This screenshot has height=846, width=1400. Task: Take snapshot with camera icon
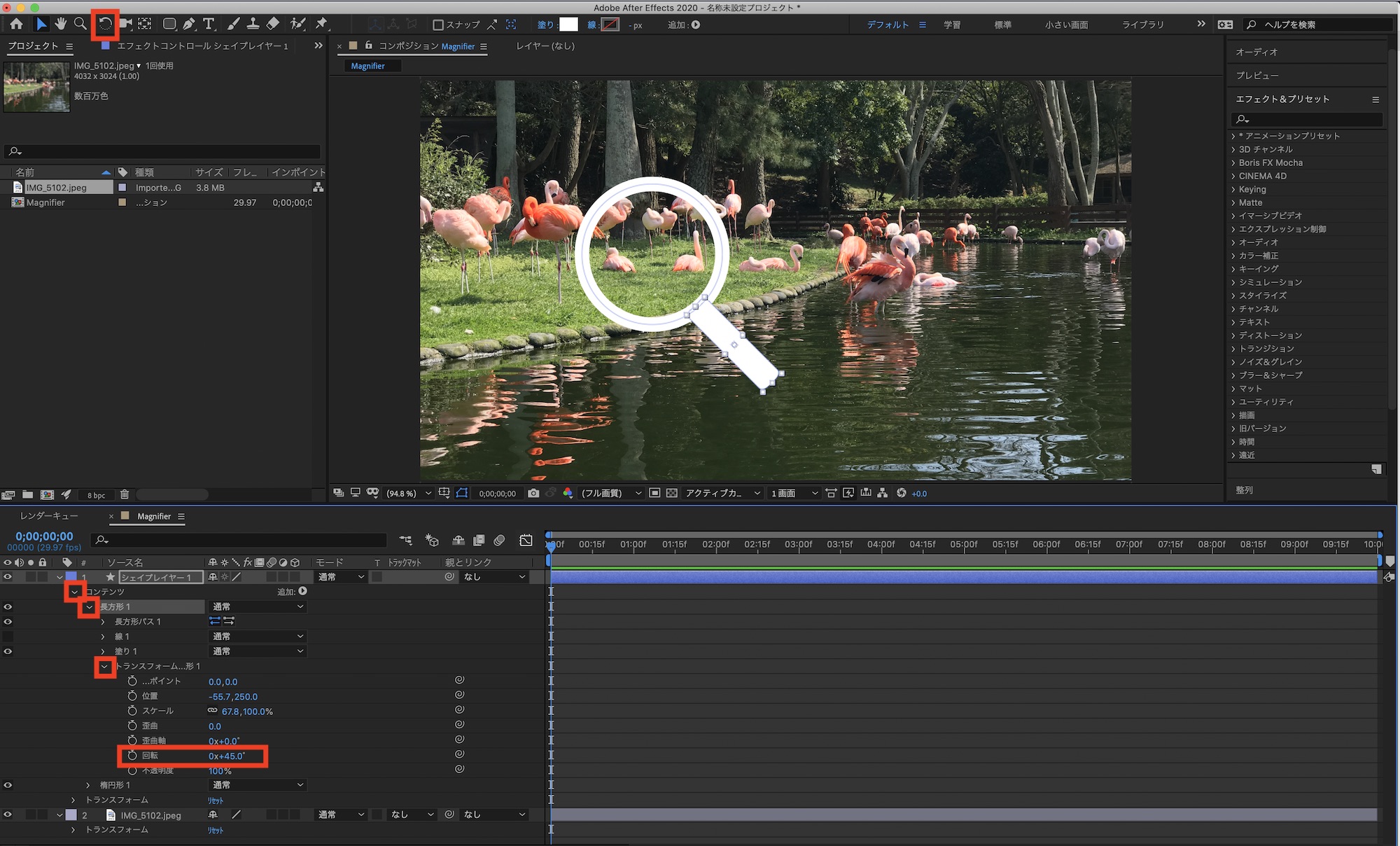click(533, 493)
